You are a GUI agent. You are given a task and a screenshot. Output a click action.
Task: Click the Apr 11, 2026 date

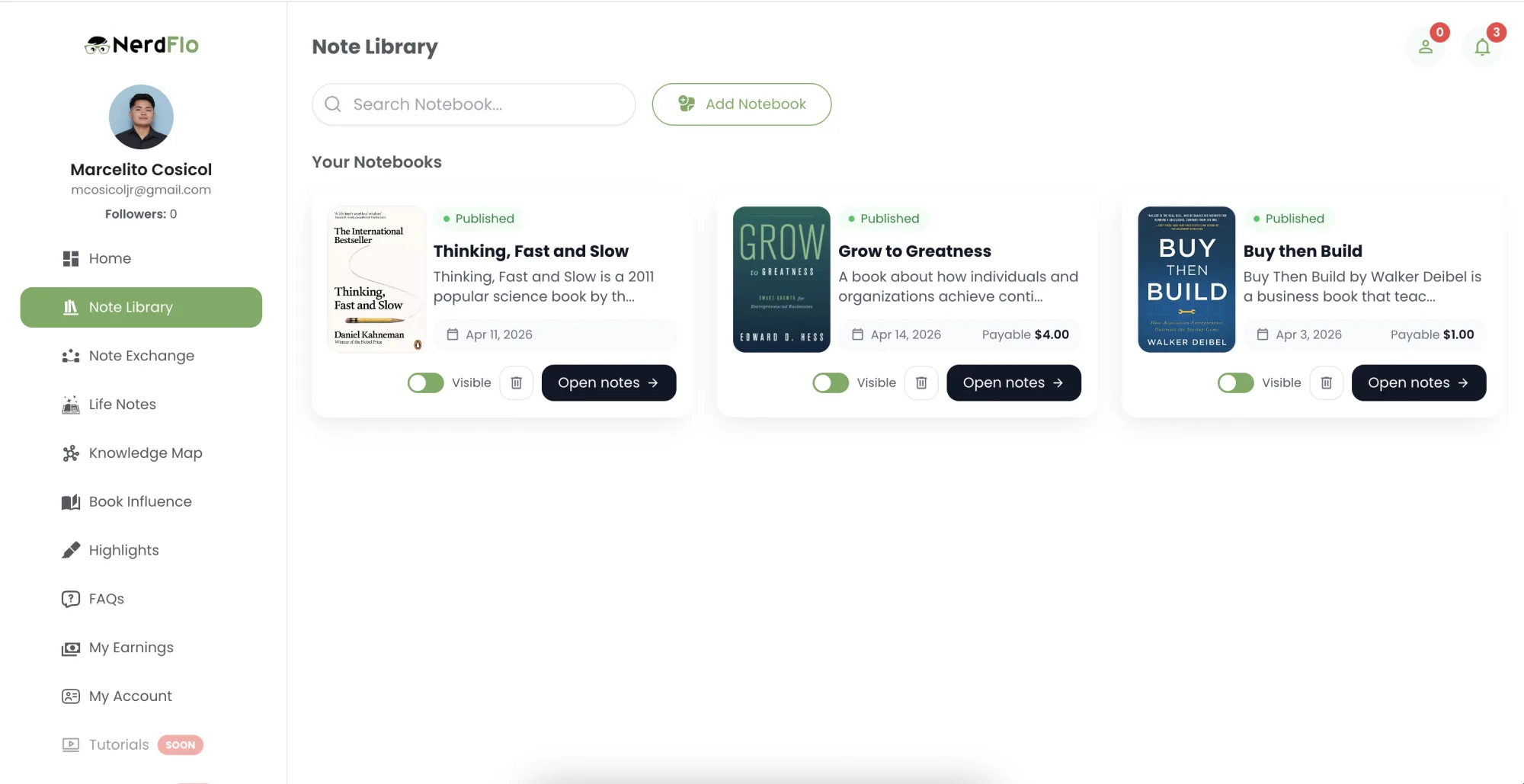(499, 334)
